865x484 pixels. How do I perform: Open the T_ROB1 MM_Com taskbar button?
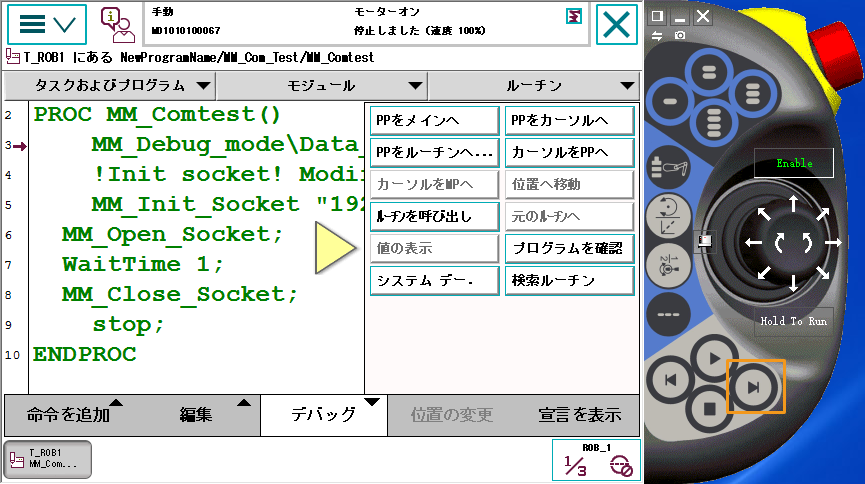[x=47, y=459]
